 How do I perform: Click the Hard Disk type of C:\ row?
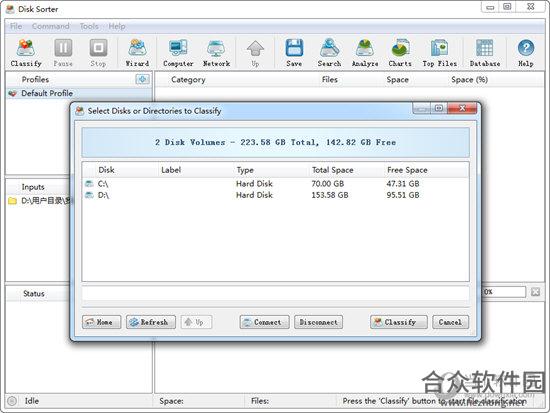coord(254,184)
